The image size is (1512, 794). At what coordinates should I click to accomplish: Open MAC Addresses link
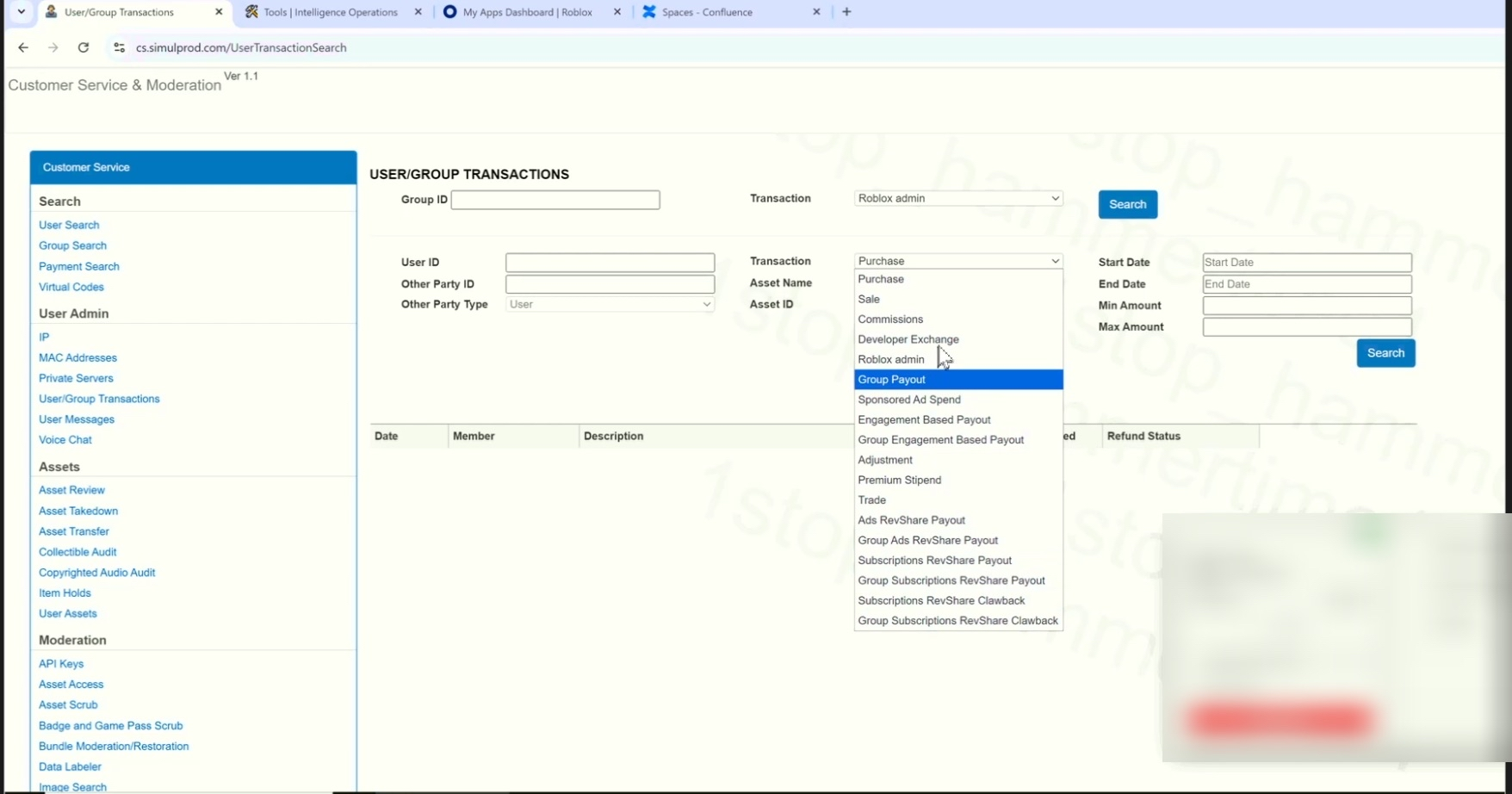tap(77, 357)
